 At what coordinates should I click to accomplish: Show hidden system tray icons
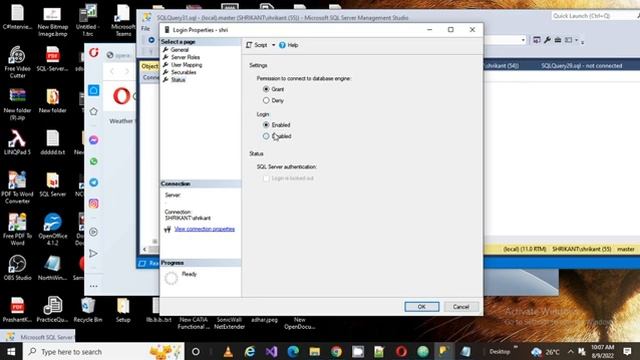click(x=570, y=352)
